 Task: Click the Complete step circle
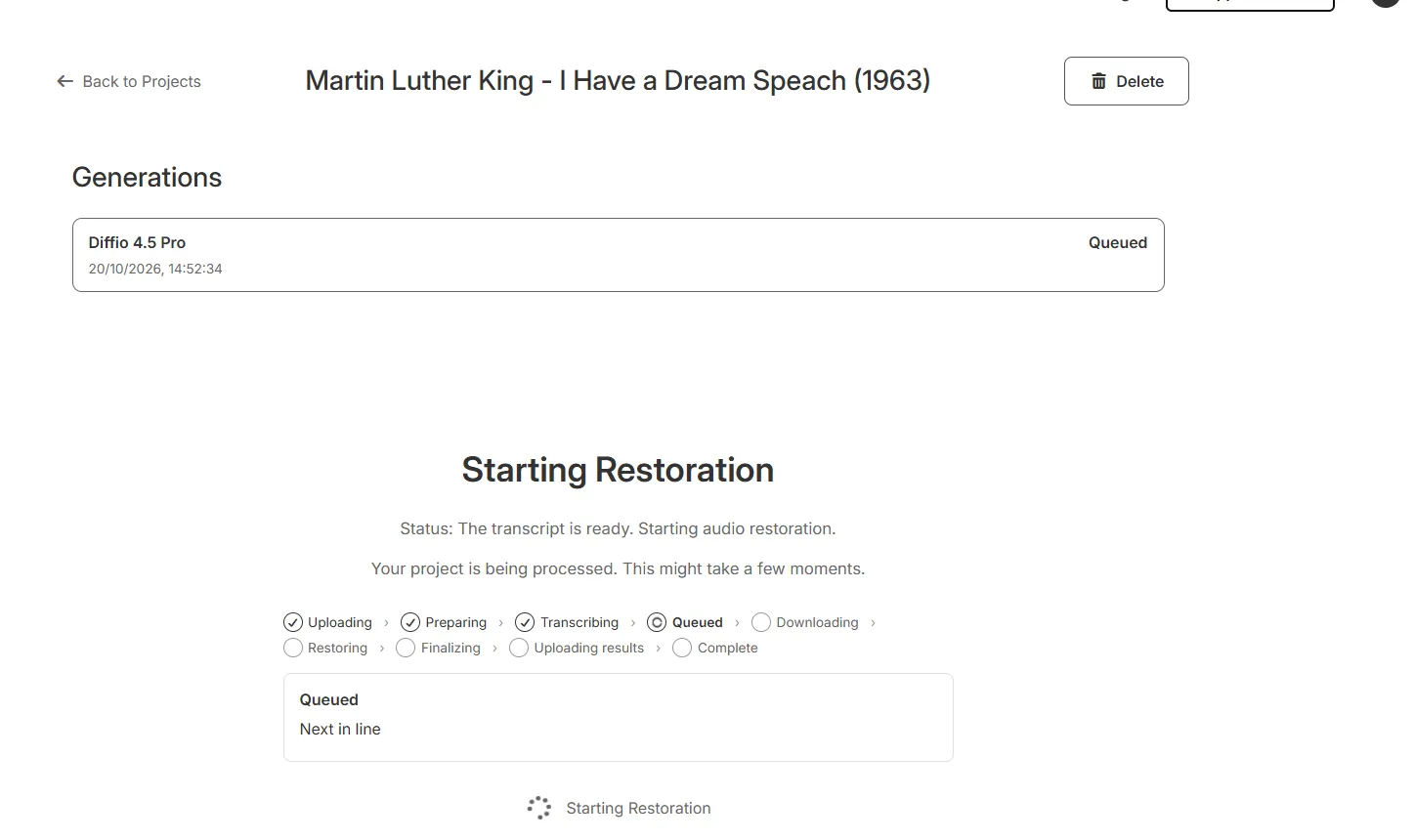682,648
